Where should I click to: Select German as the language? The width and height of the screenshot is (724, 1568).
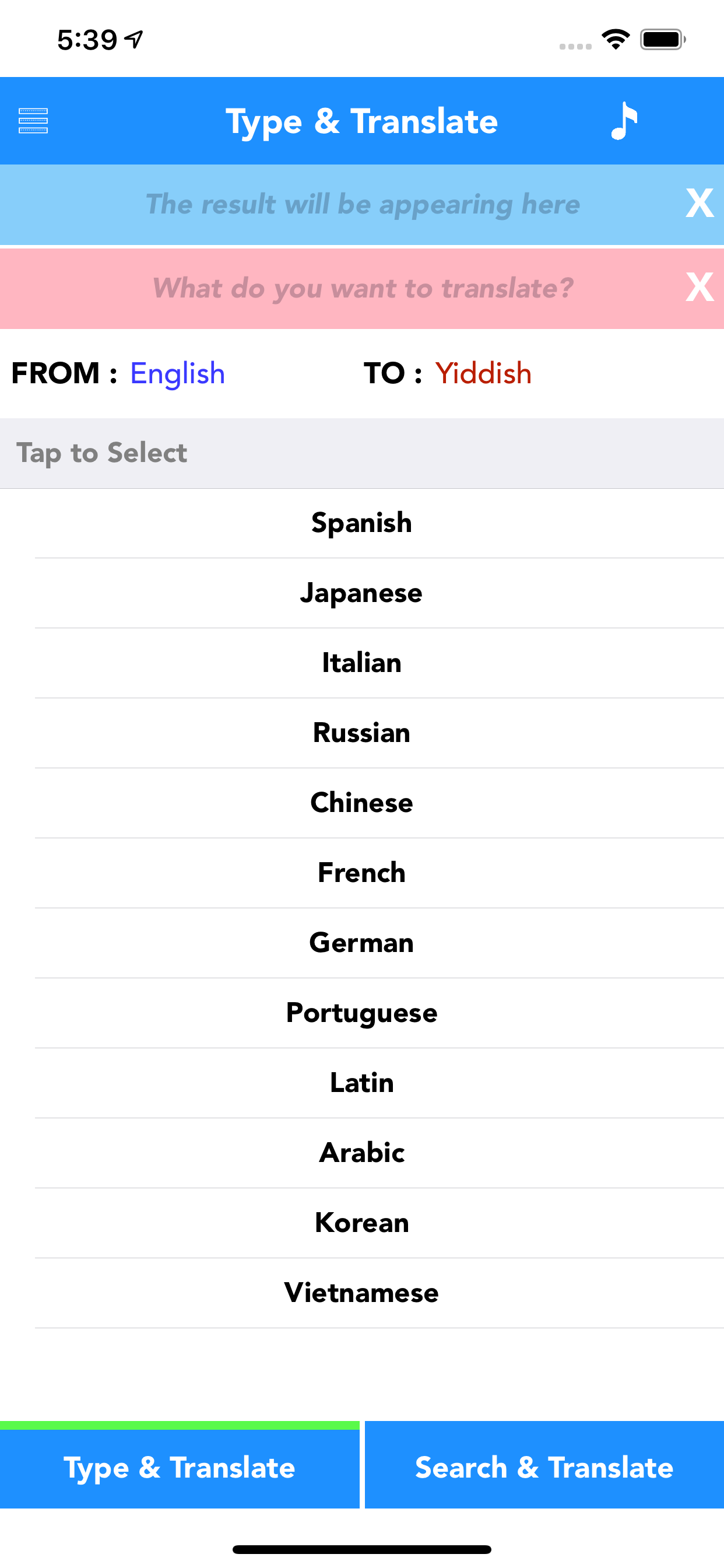pos(362,943)
